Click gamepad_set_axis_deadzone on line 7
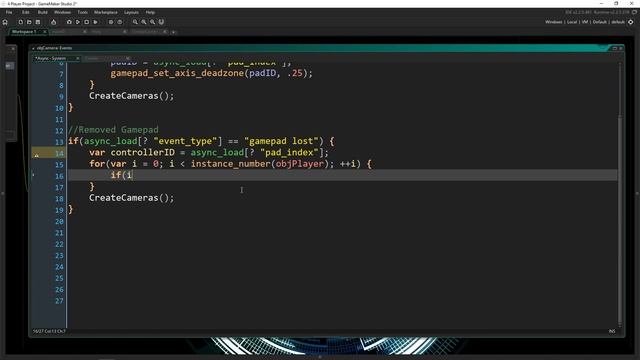This screenshot has height=360, width=640. click(x=177, y=73)
